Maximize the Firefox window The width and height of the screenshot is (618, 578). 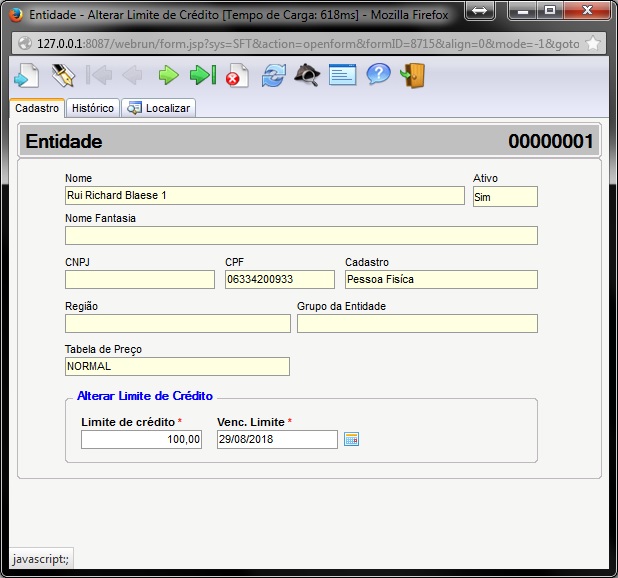550,10
